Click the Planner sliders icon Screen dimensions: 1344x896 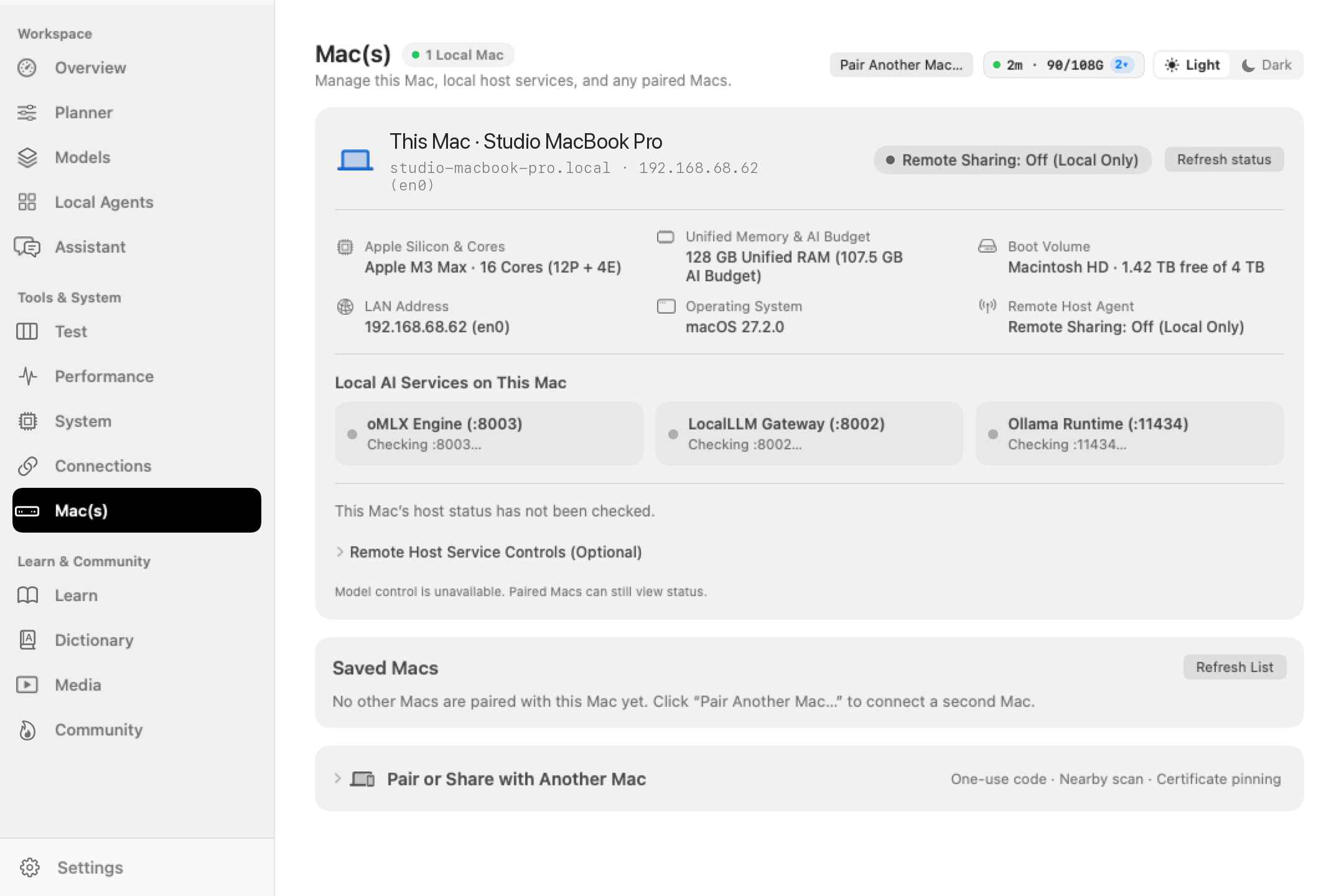[27, 113]
